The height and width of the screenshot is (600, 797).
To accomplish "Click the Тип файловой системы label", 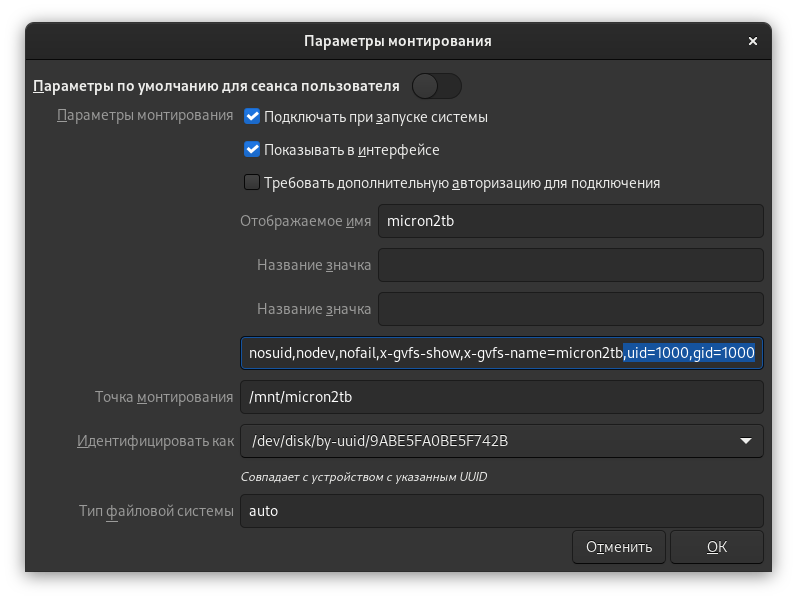I will (156, 511).
